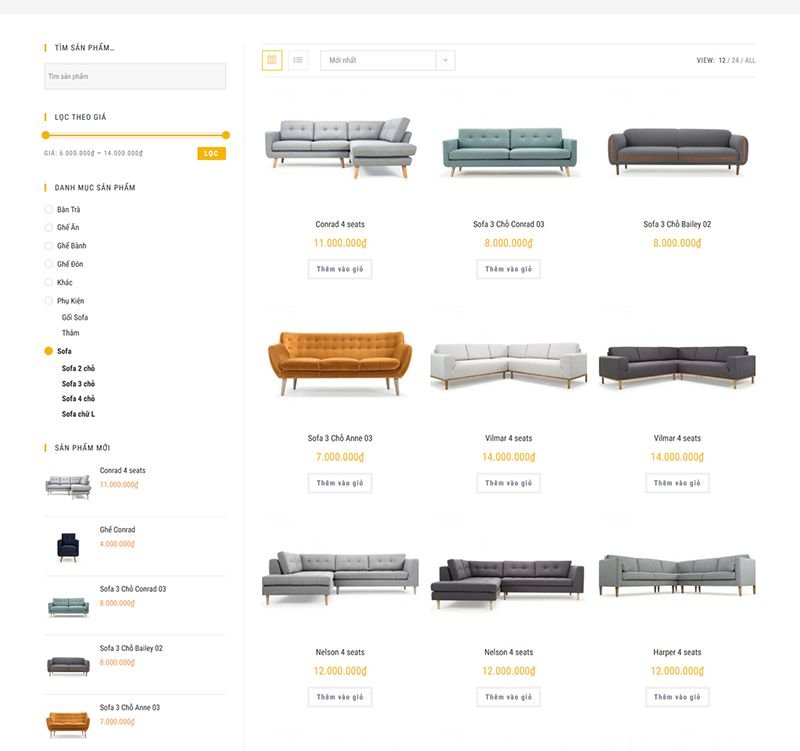
Task: Add Vilmar 4 seats white sofa to cart
Action: pyautogui.click(x=508, y=483)
